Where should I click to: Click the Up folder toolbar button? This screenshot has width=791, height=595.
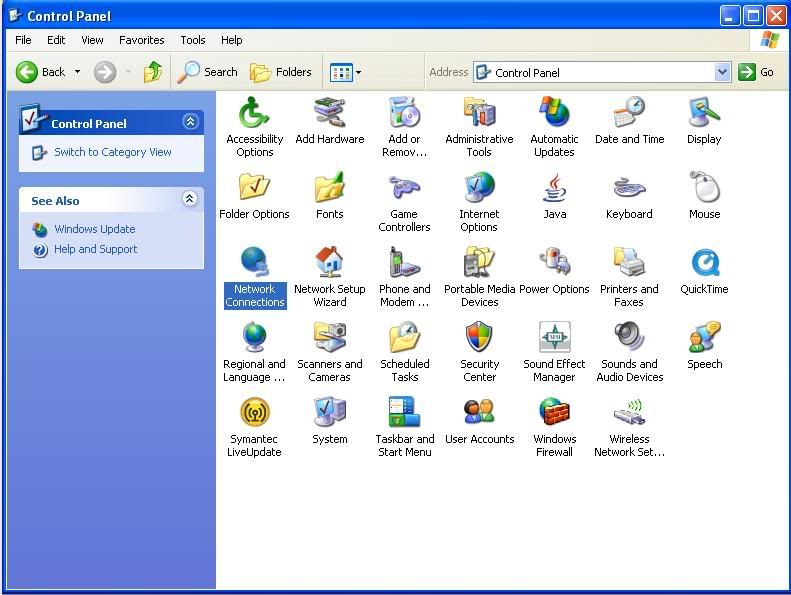(153, 72)
